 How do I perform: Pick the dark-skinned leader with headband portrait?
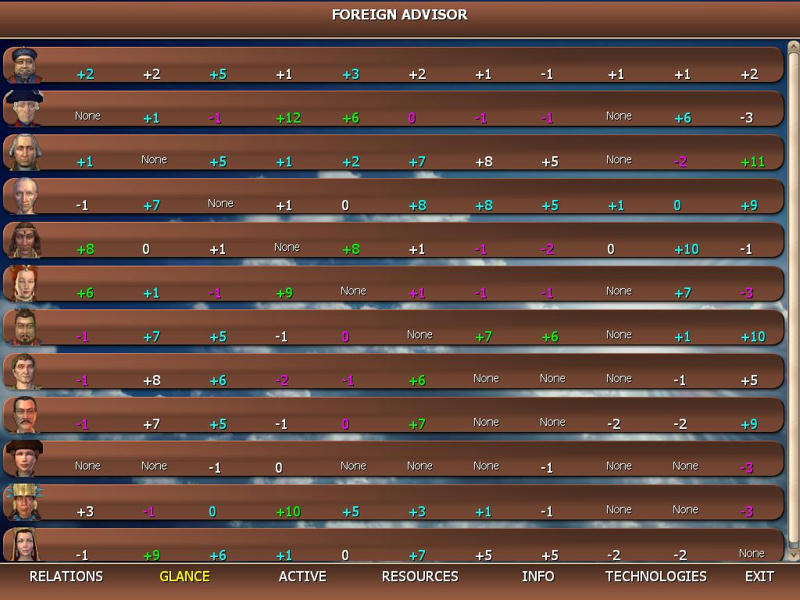click(22, 240)
